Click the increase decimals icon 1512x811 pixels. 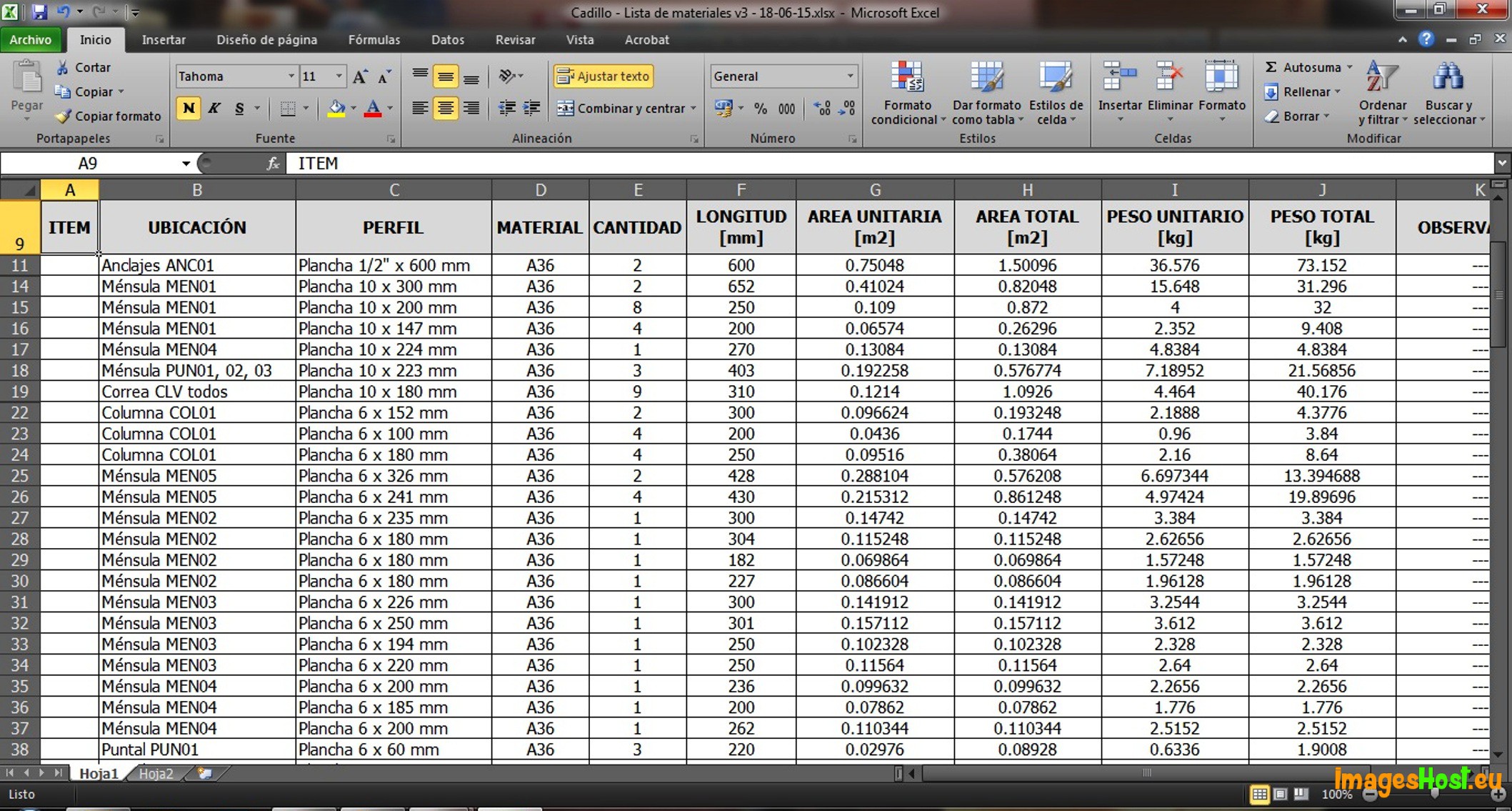[823, 109]
